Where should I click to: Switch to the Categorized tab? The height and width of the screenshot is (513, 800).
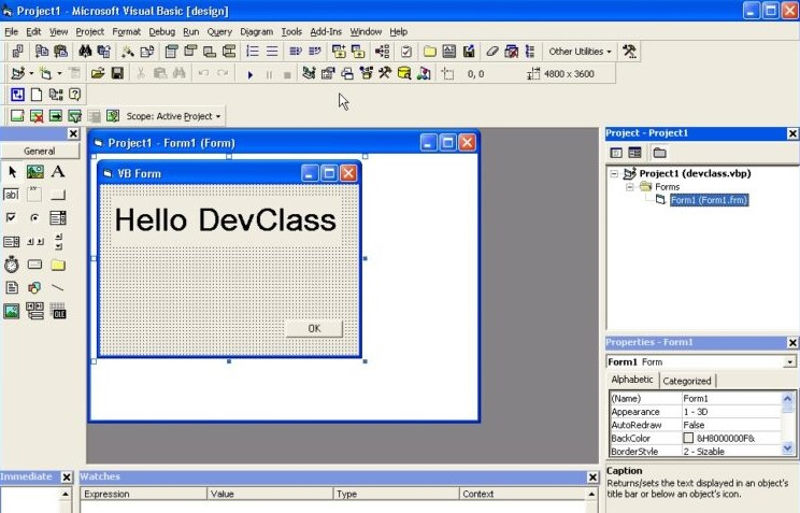pos(687,381)
